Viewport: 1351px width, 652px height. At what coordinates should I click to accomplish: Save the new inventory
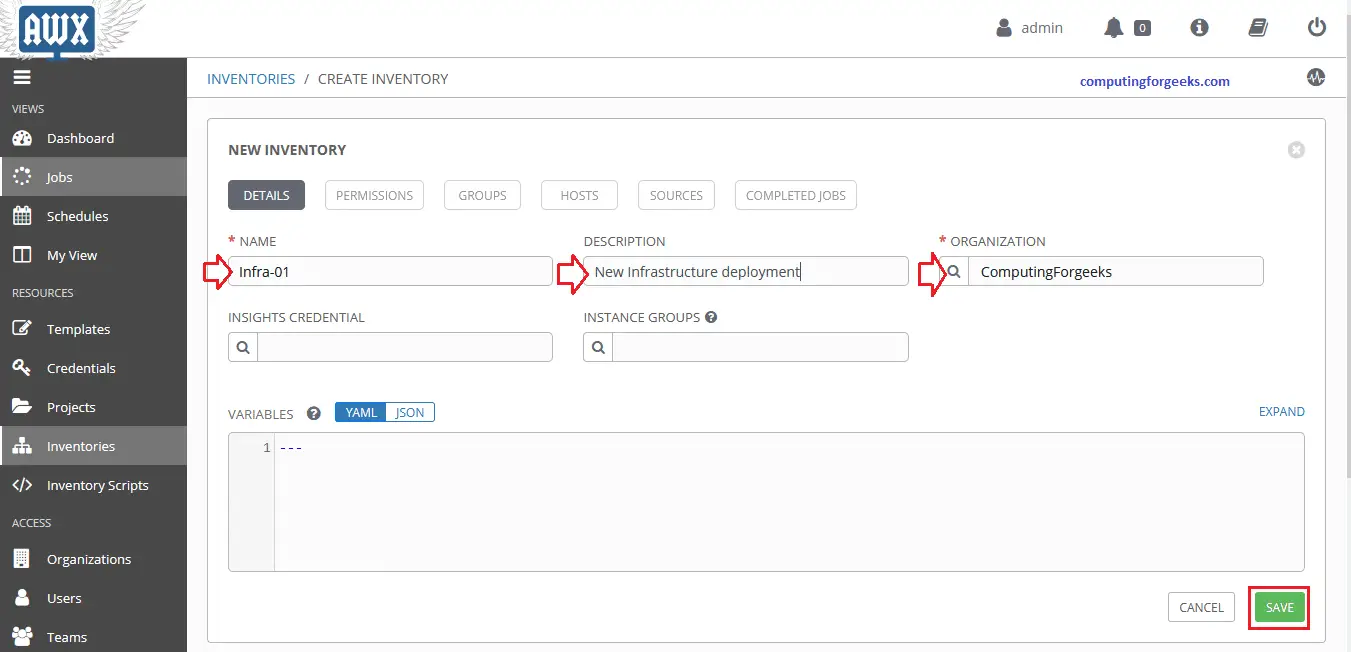click(1278, 607)
